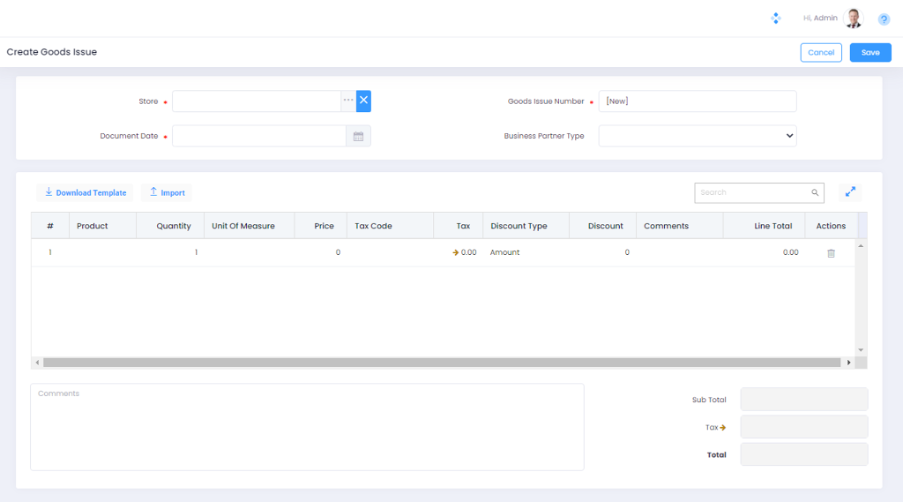Click the search magnifier icon
904x502 pixels.
(815, 193)
